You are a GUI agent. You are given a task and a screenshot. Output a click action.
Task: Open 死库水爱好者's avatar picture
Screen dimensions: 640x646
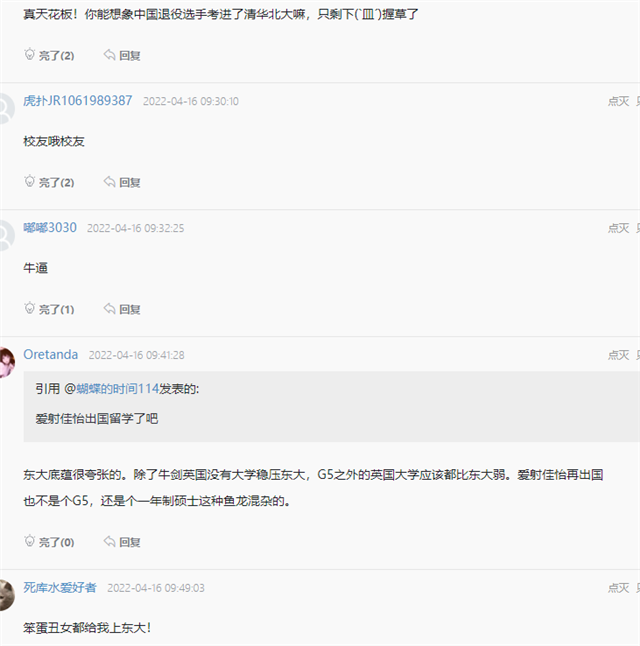(6, 593)
